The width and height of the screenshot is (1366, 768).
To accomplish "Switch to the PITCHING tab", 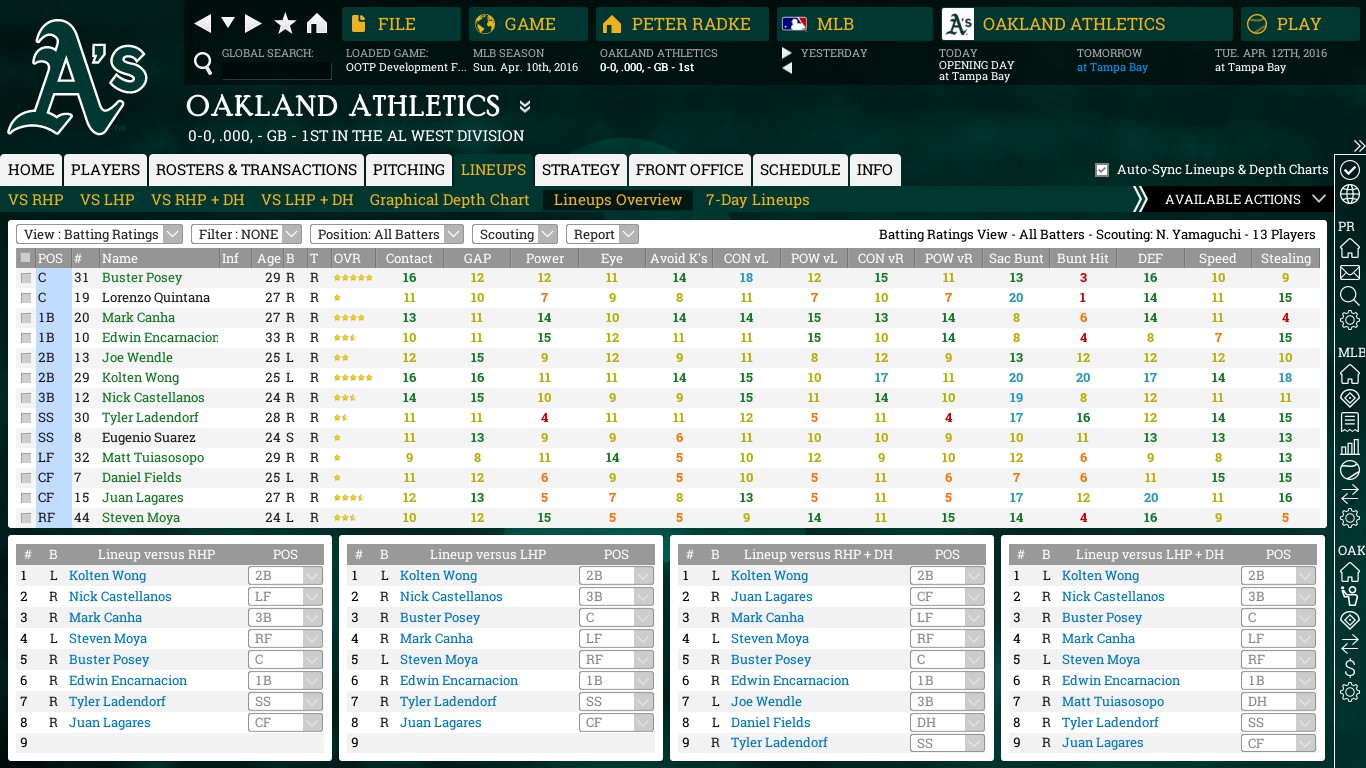I will tap(409, 170).
